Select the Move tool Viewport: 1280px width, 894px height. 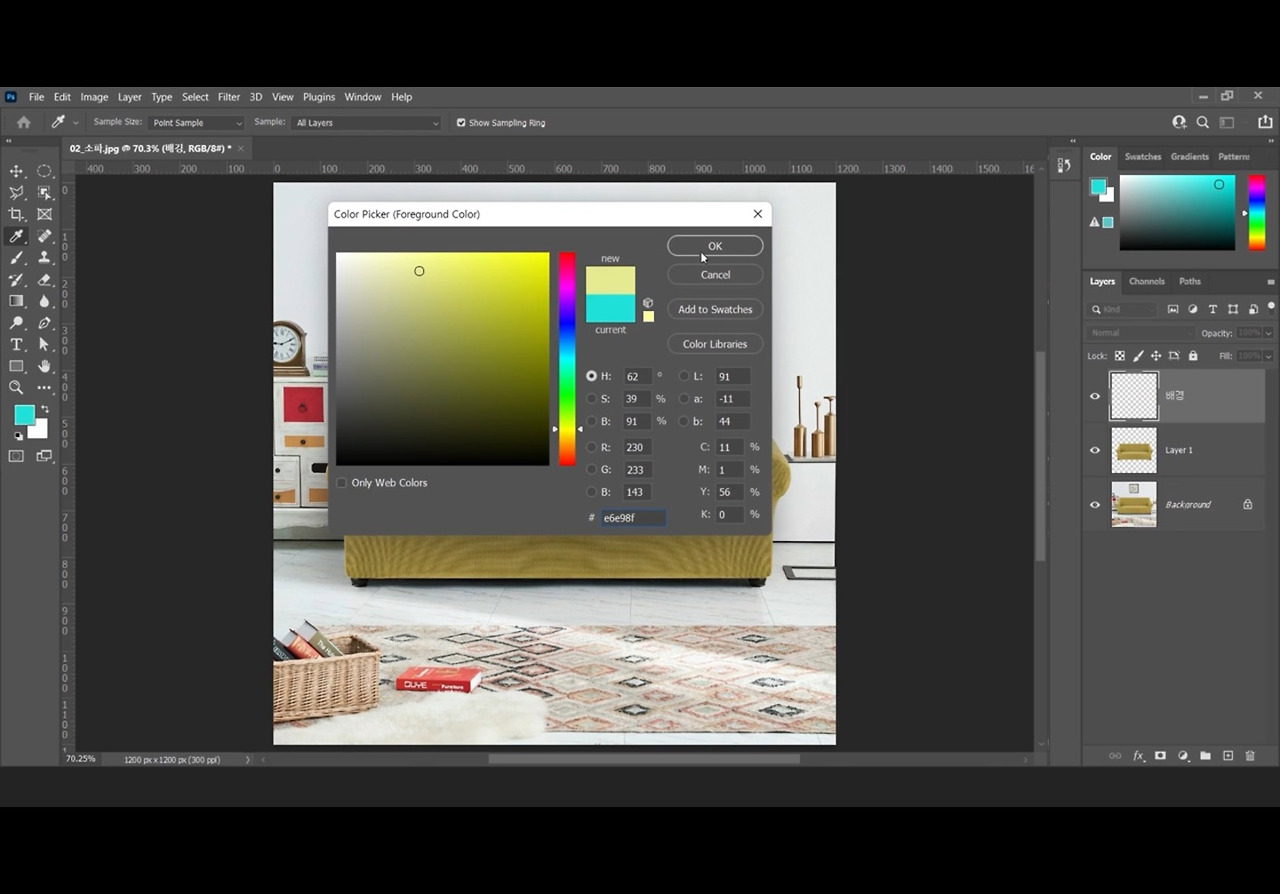16,171
